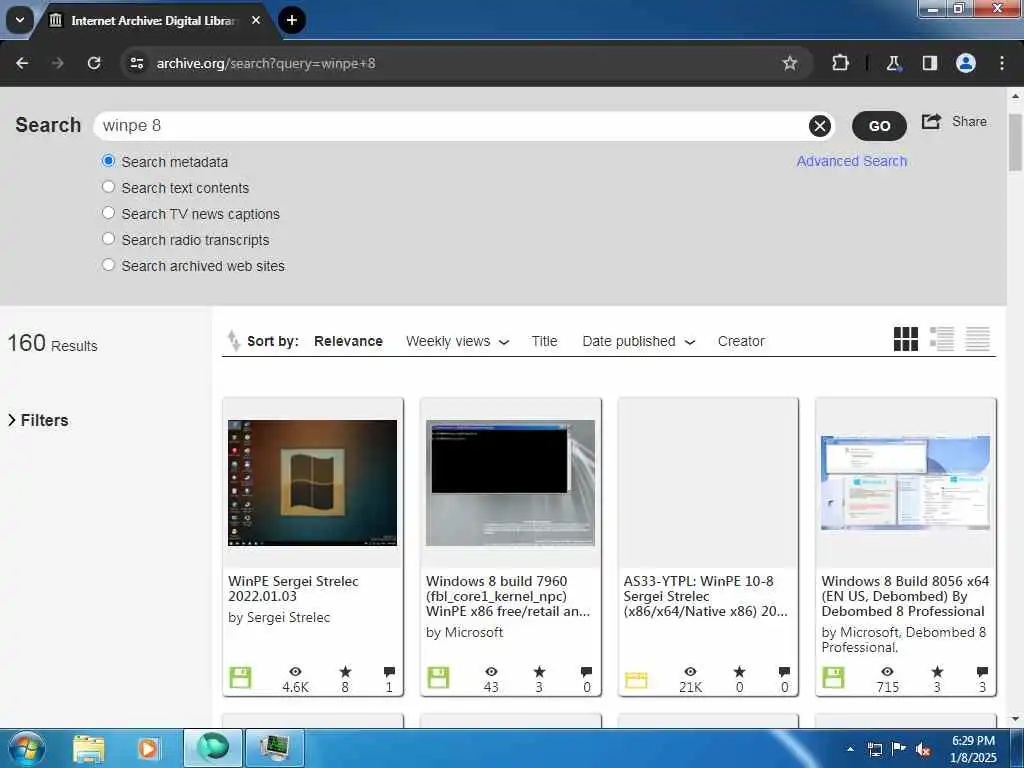Open Windows 8 build 7960 thumbnail
This screenshot has width=1024, height=768.
510,483
